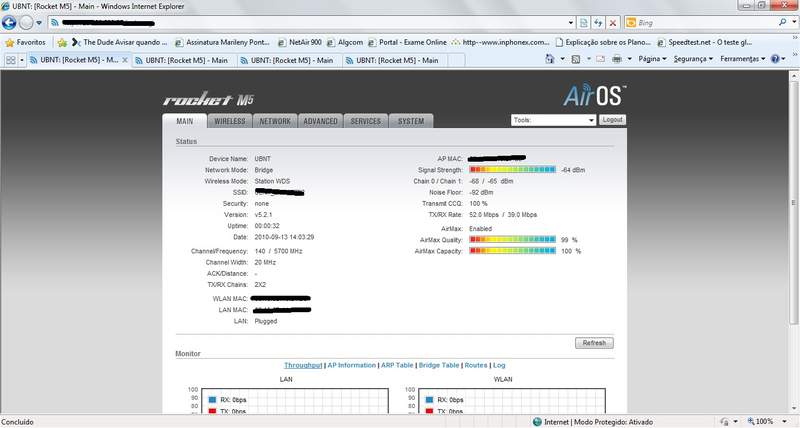This screenshot has height=428, width=800.
Task: Open the recent pages dropdown arrow
Action: (39, 23)
